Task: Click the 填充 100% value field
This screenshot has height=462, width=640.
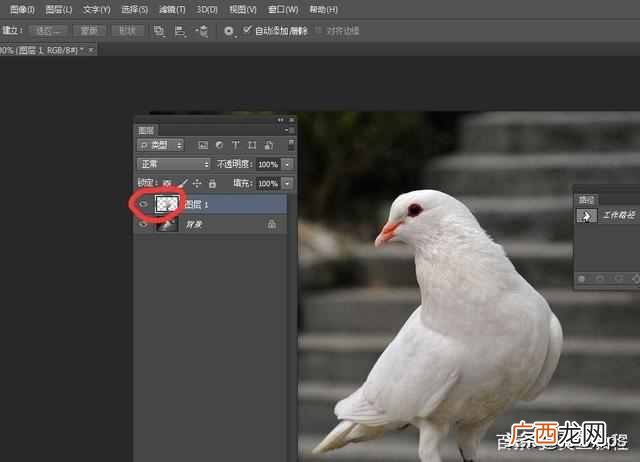Action: point(268,184)
